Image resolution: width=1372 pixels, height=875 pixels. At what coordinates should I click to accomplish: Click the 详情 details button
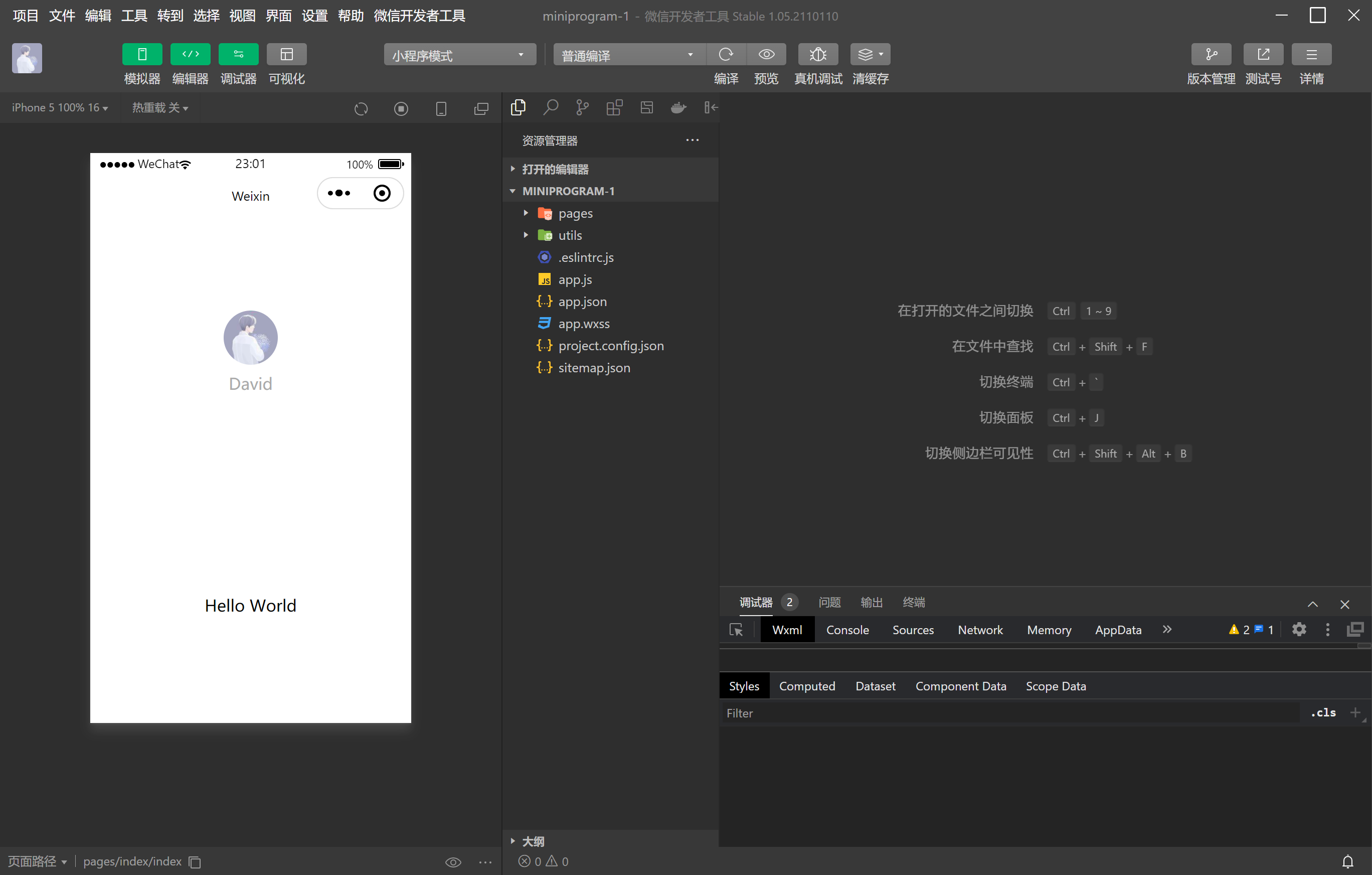(x=1311, y=55)
